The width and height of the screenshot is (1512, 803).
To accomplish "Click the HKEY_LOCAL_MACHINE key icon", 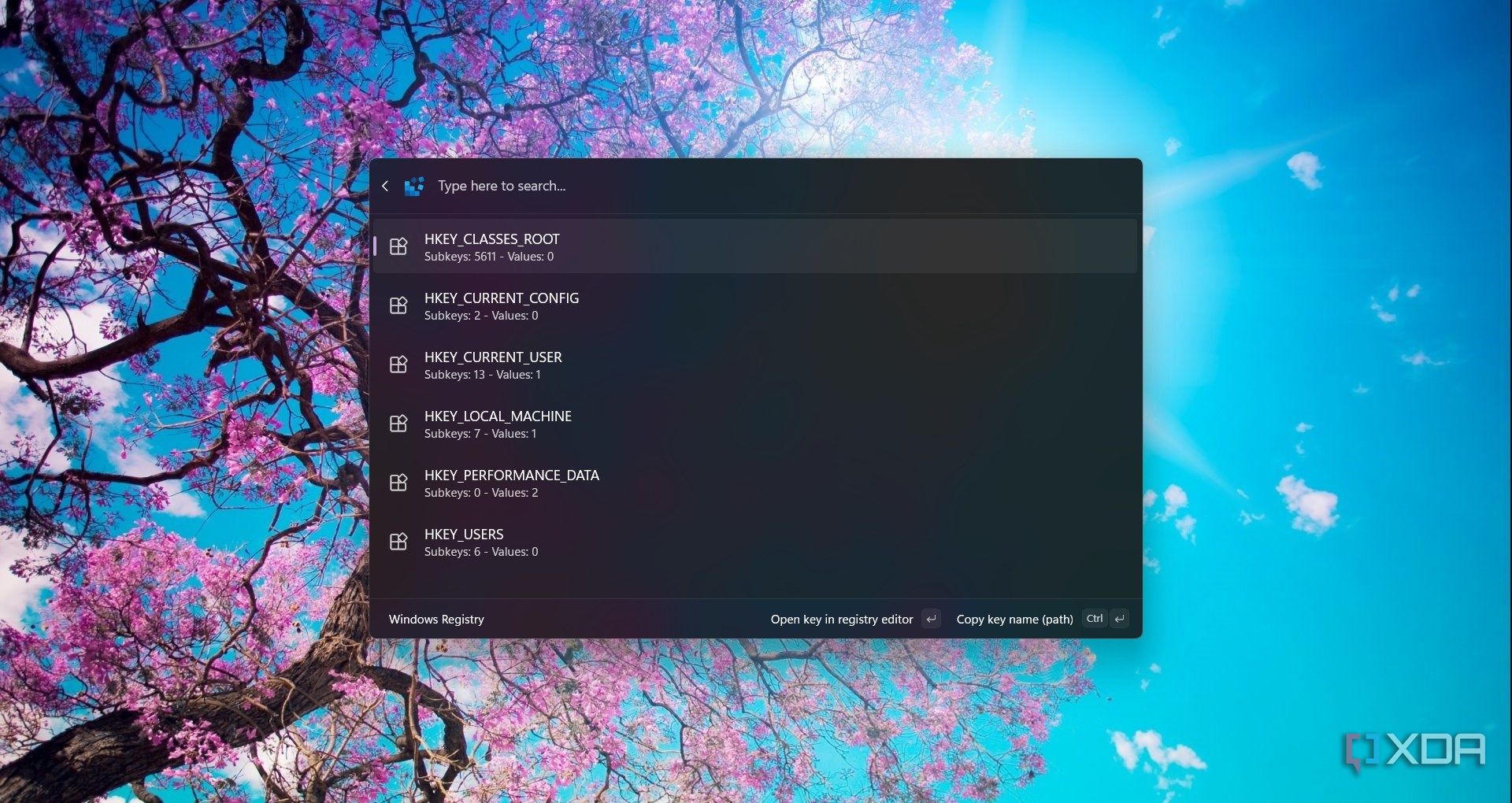I will (398, 424).
